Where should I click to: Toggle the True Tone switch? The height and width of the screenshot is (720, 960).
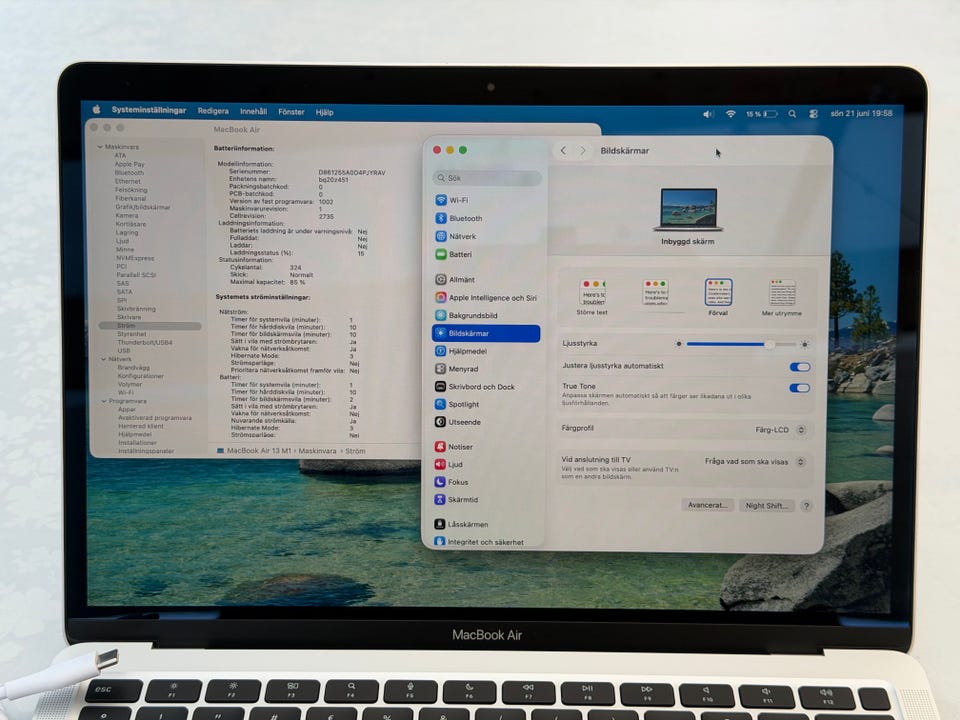coord(800,388)
